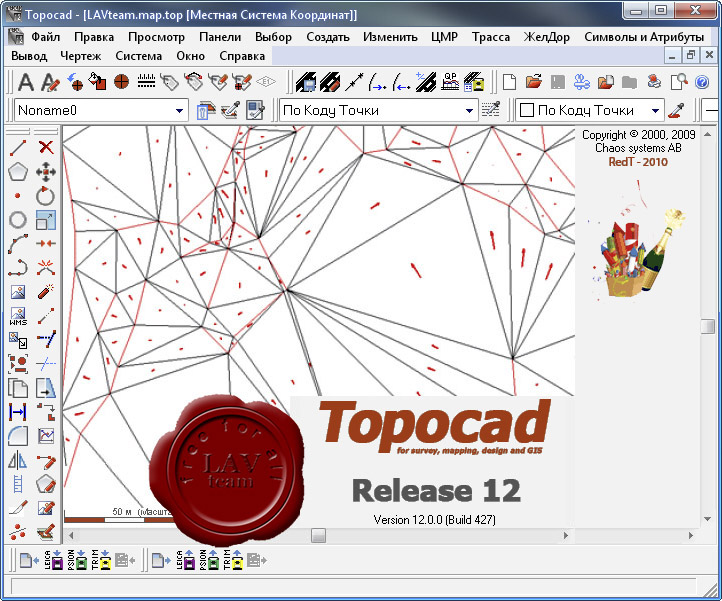Click the paint bucket fill icon
Image resolution: width=722 pixels, height=601 pixels.
click(97, 82)
